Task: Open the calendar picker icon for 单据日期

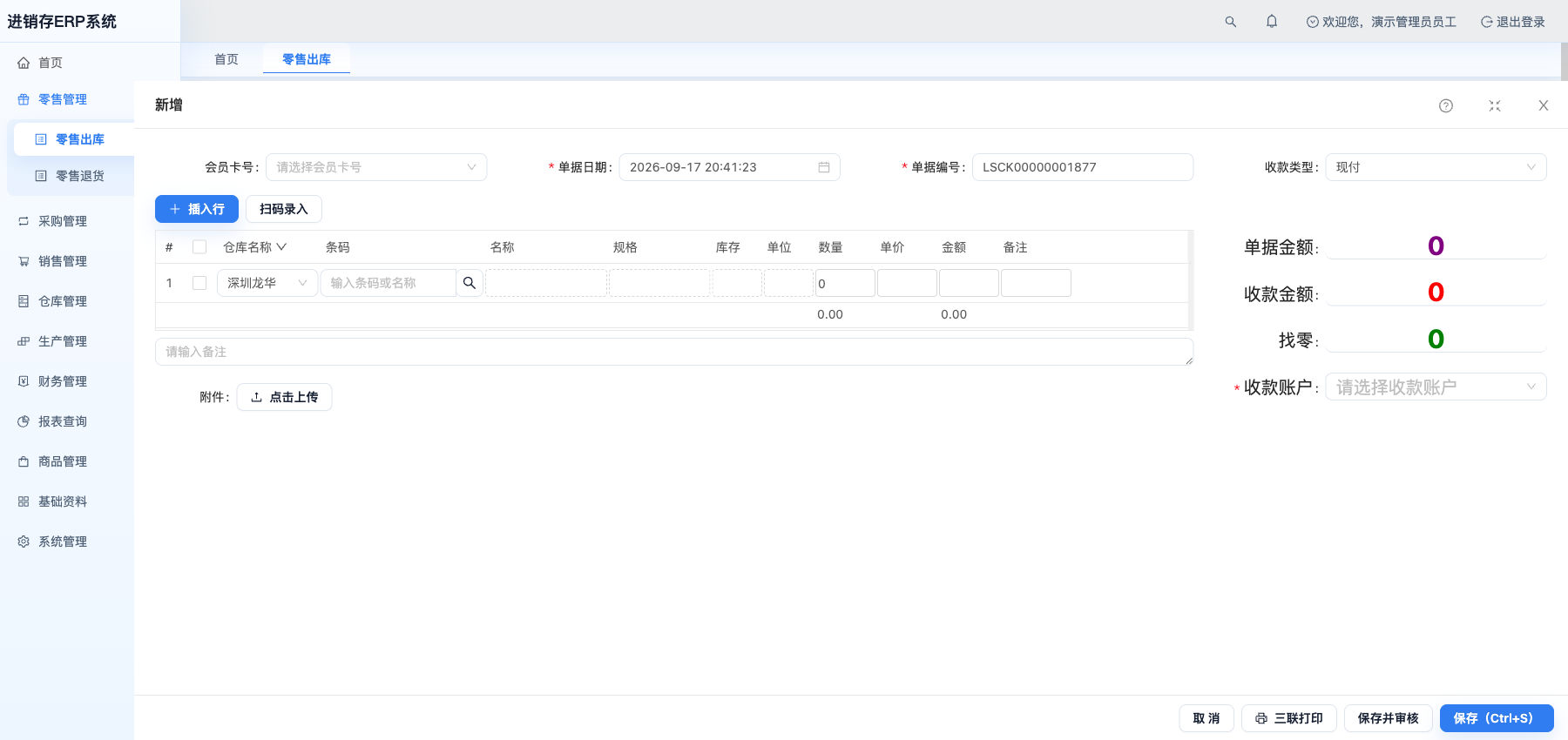Action: pyautogui.click(x=824, y=167)
